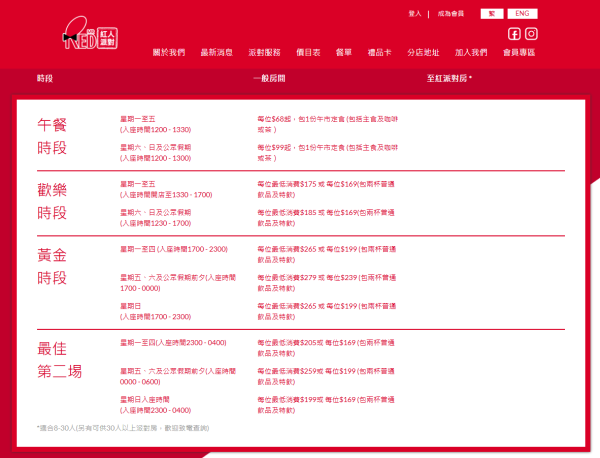Open the 關於我們 menu

tap(169, 52)
